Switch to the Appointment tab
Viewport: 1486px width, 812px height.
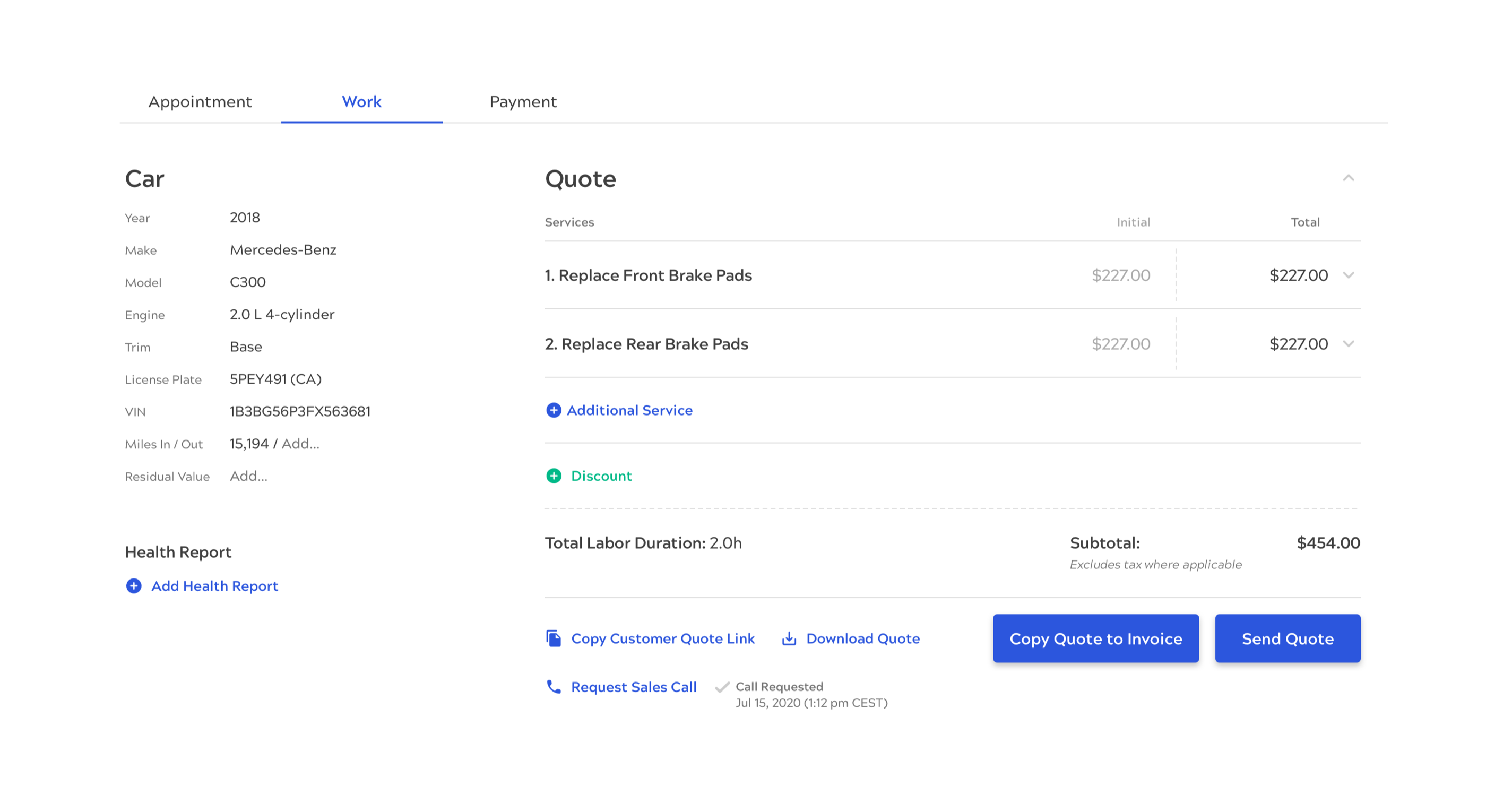coord(200,102)
